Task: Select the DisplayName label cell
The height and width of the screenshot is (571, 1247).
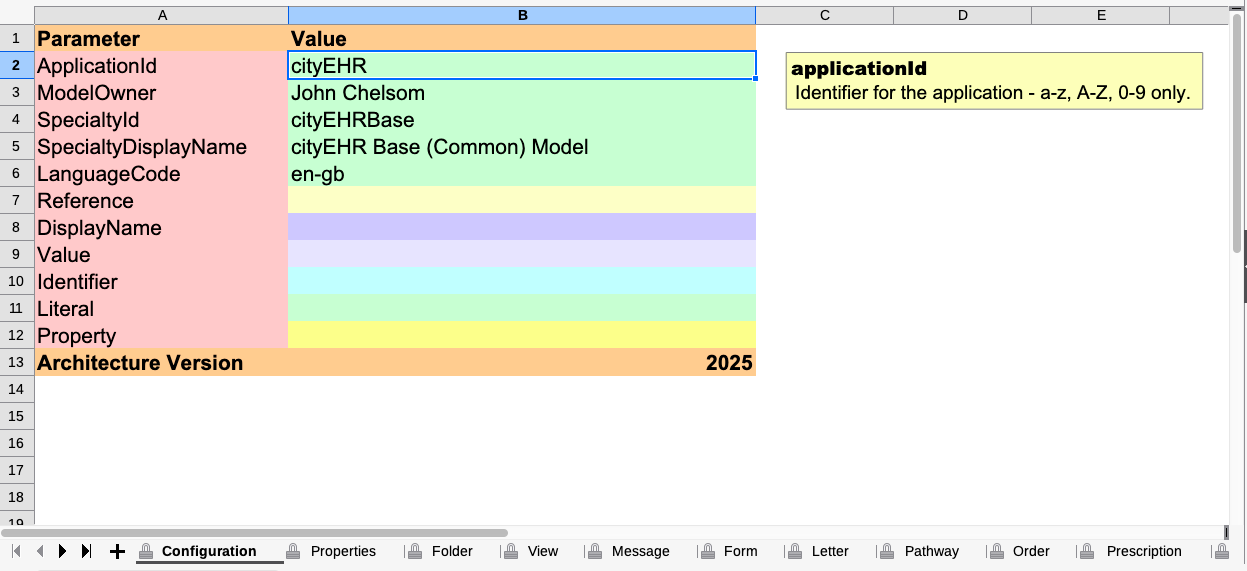Action: coord(162,228)
